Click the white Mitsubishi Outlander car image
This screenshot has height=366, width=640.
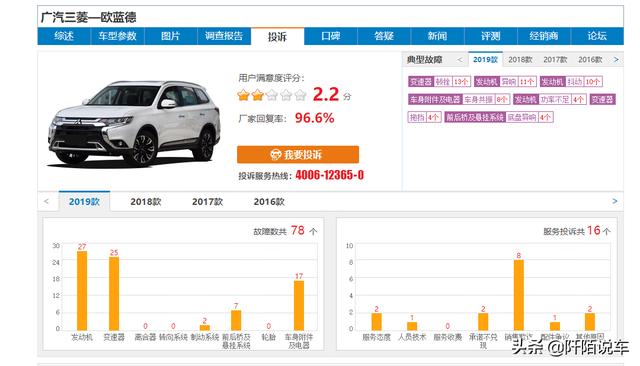pyautogui.click(x=134, y=123)
